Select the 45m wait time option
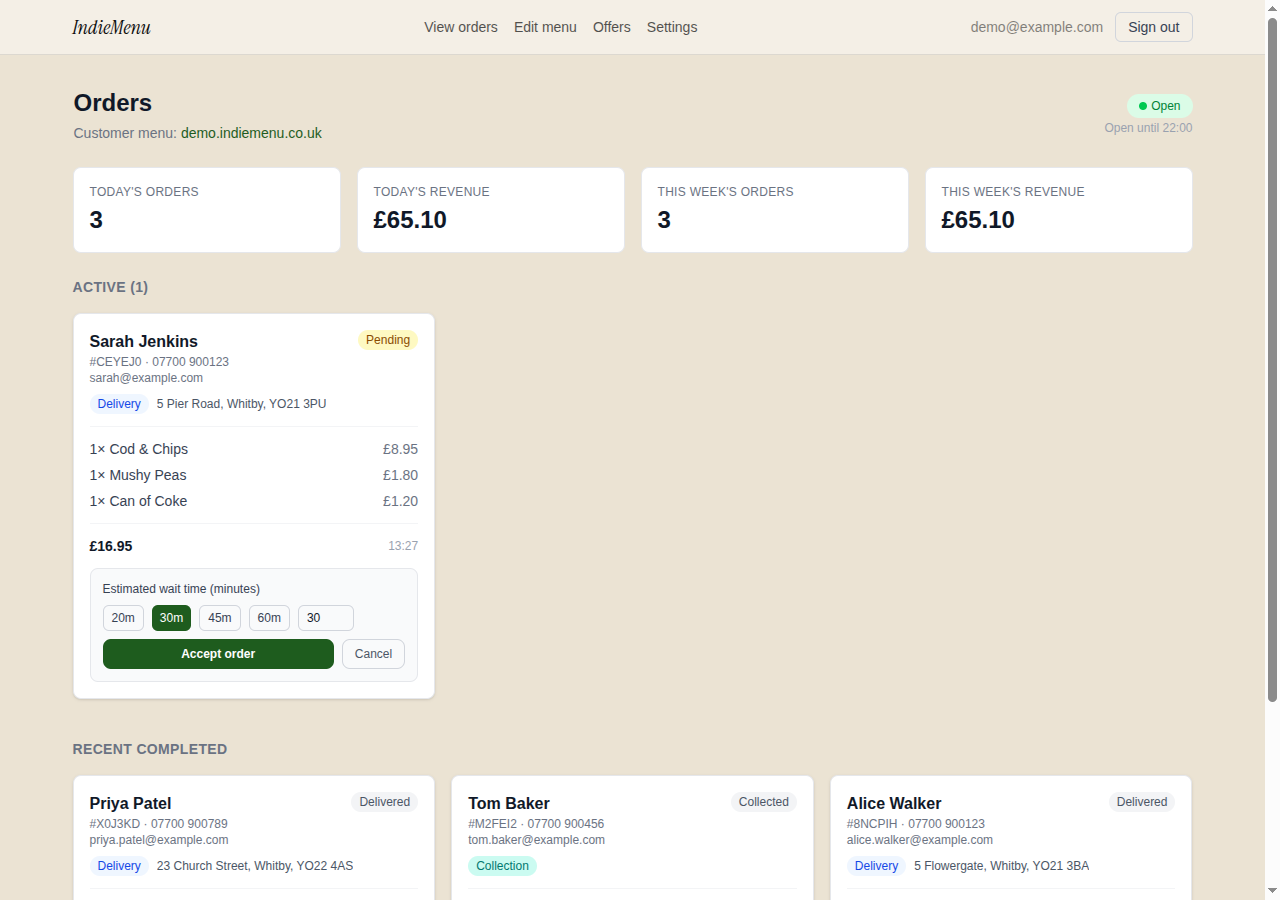The height and width of the screenshot is (900, 1280). [220, 618]
